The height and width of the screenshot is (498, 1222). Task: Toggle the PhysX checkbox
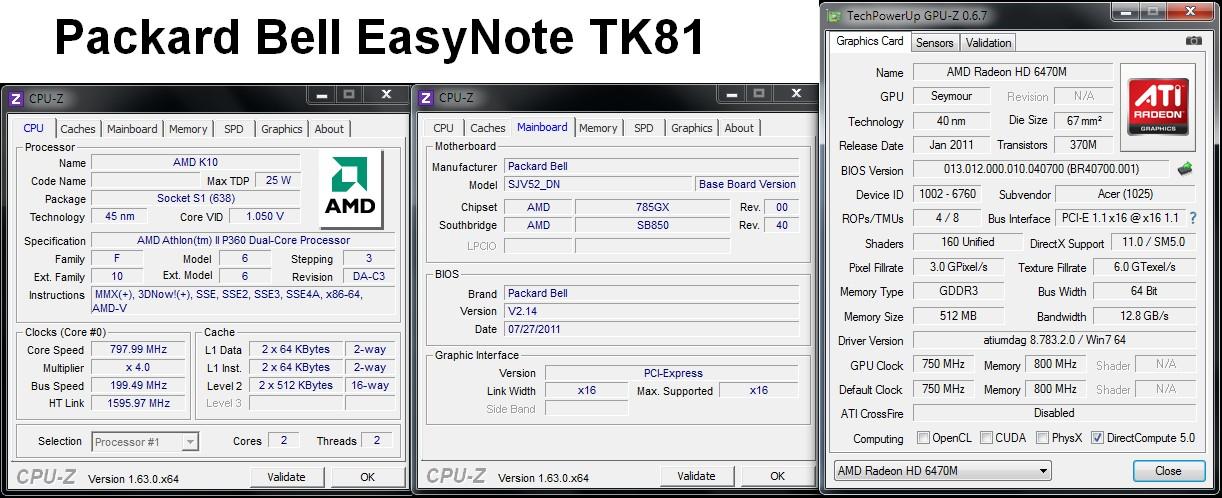pos(1043,438)
